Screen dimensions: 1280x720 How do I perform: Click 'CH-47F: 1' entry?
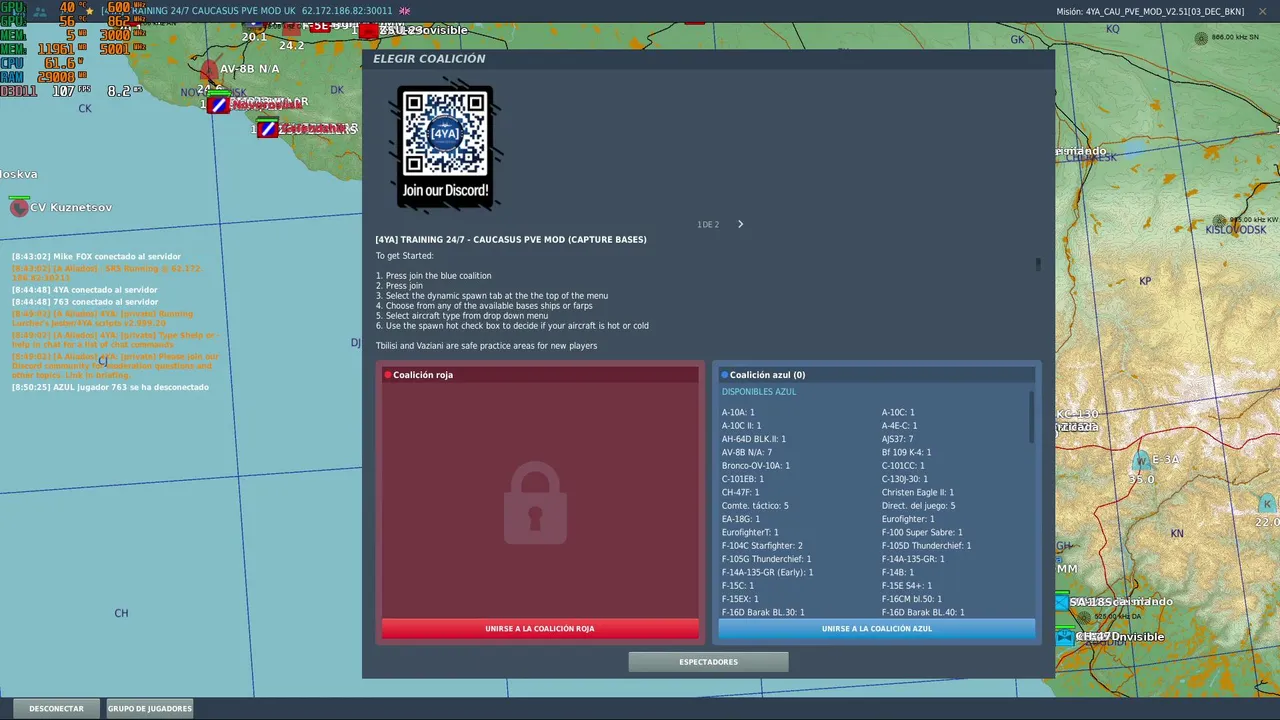[740, 492]
